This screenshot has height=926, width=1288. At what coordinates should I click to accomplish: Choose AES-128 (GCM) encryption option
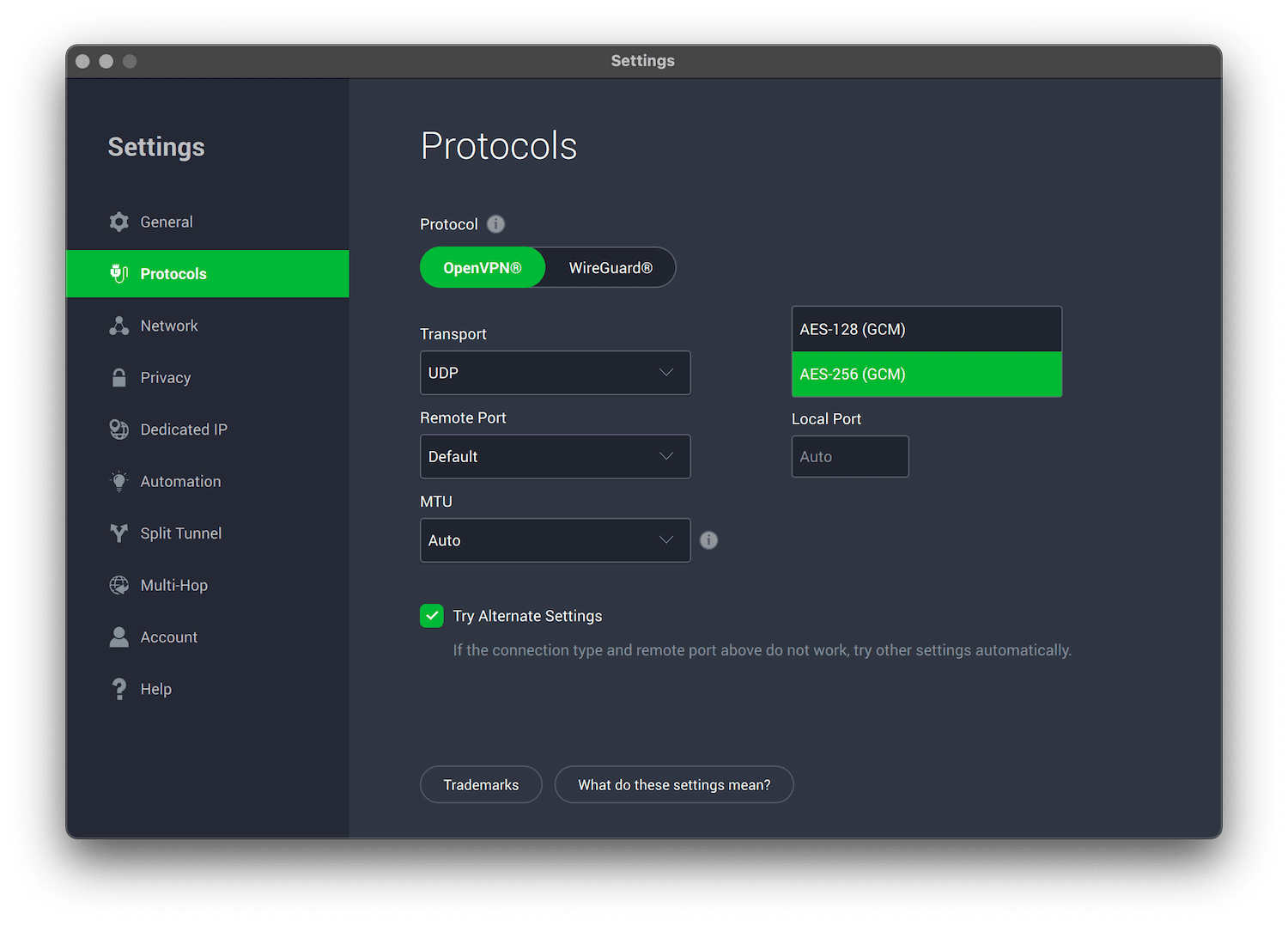(x=927, y=329)
